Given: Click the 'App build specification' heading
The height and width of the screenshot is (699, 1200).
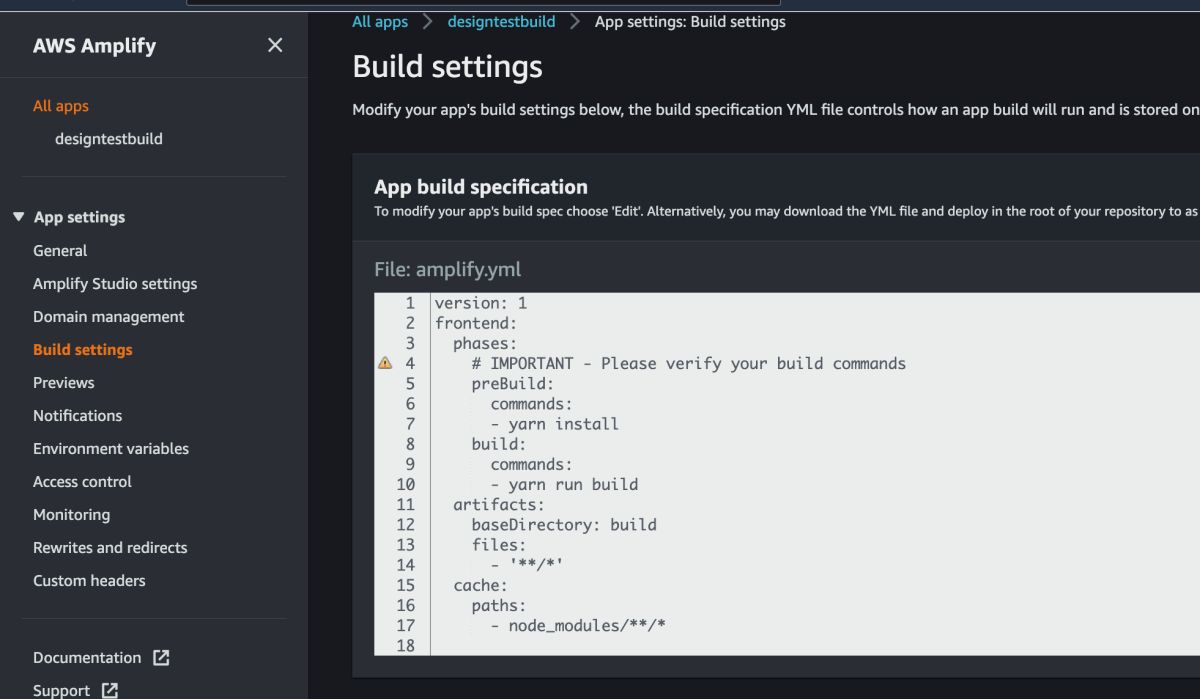Looking at the screenshot, I should 481,187.
